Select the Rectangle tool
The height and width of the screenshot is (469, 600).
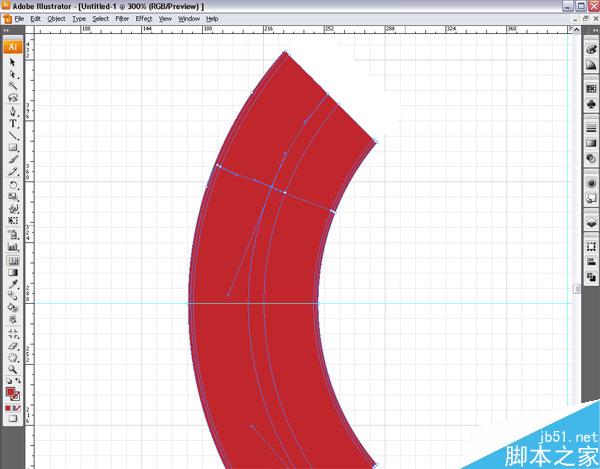point(13,147)
